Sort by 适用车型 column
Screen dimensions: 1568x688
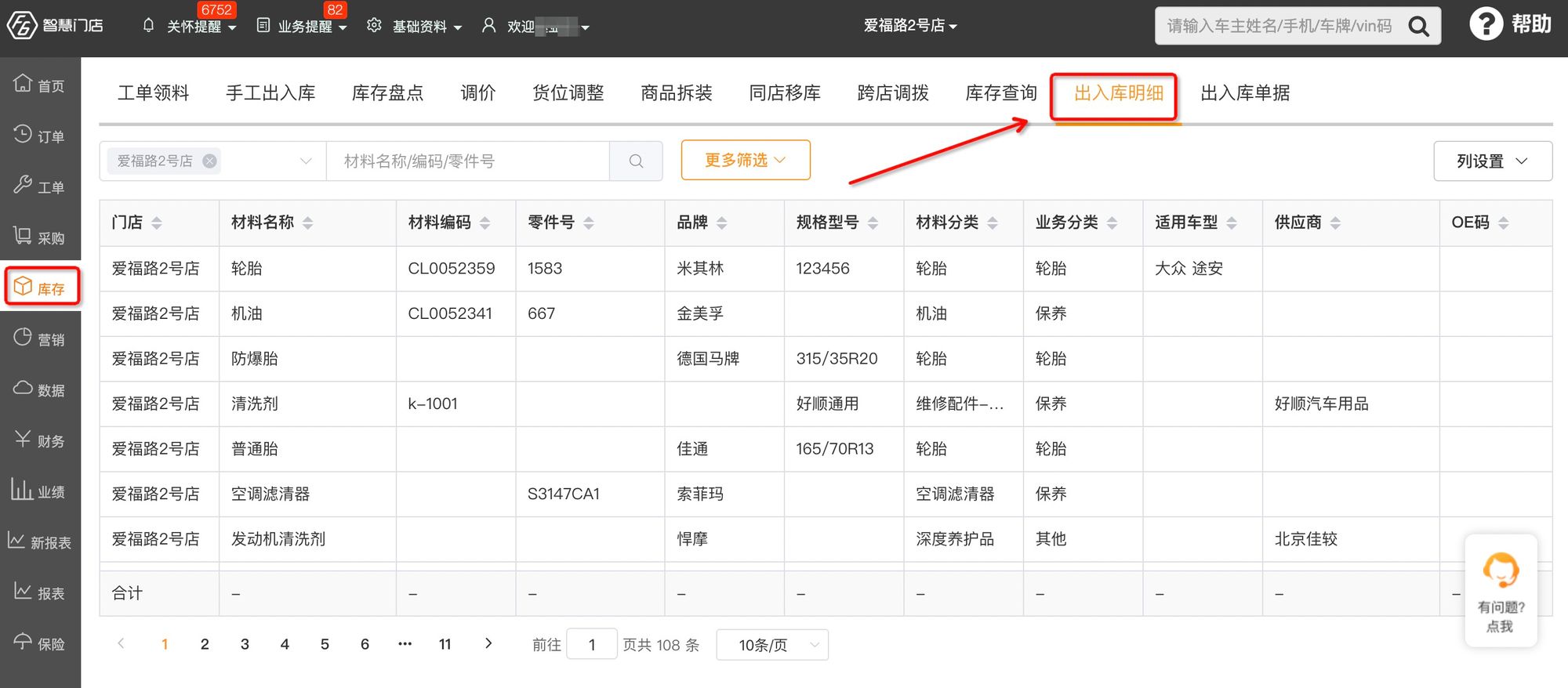pos(1232,223)
